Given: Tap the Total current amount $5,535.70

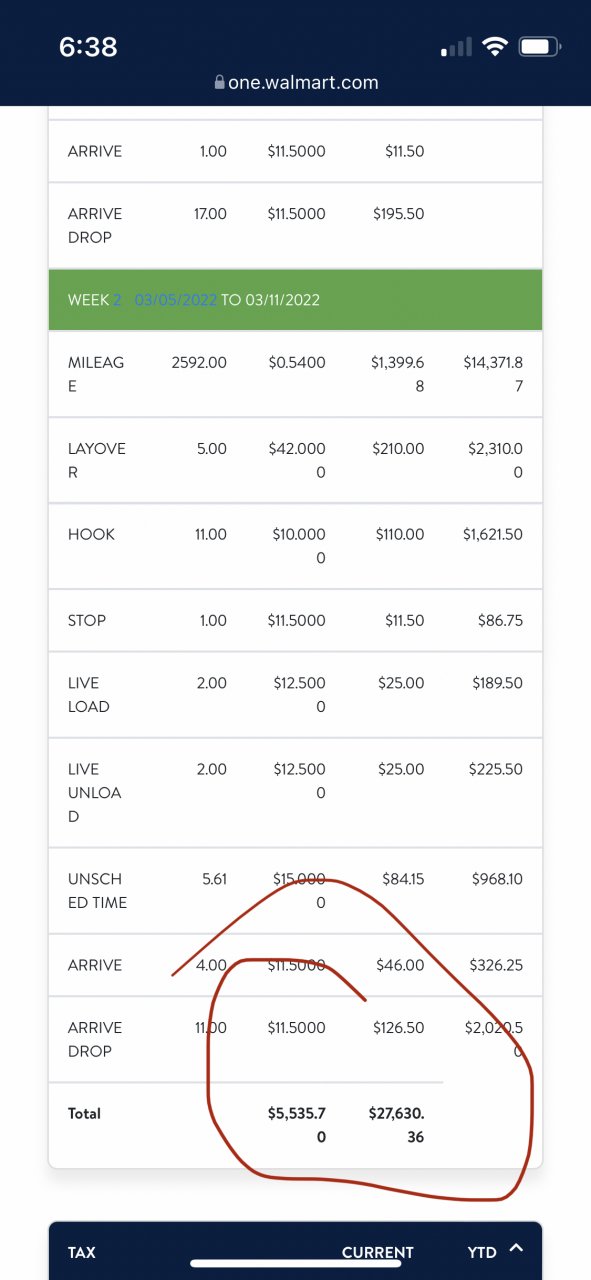Looking at the screenshot, I should (x=296, y=1124).
